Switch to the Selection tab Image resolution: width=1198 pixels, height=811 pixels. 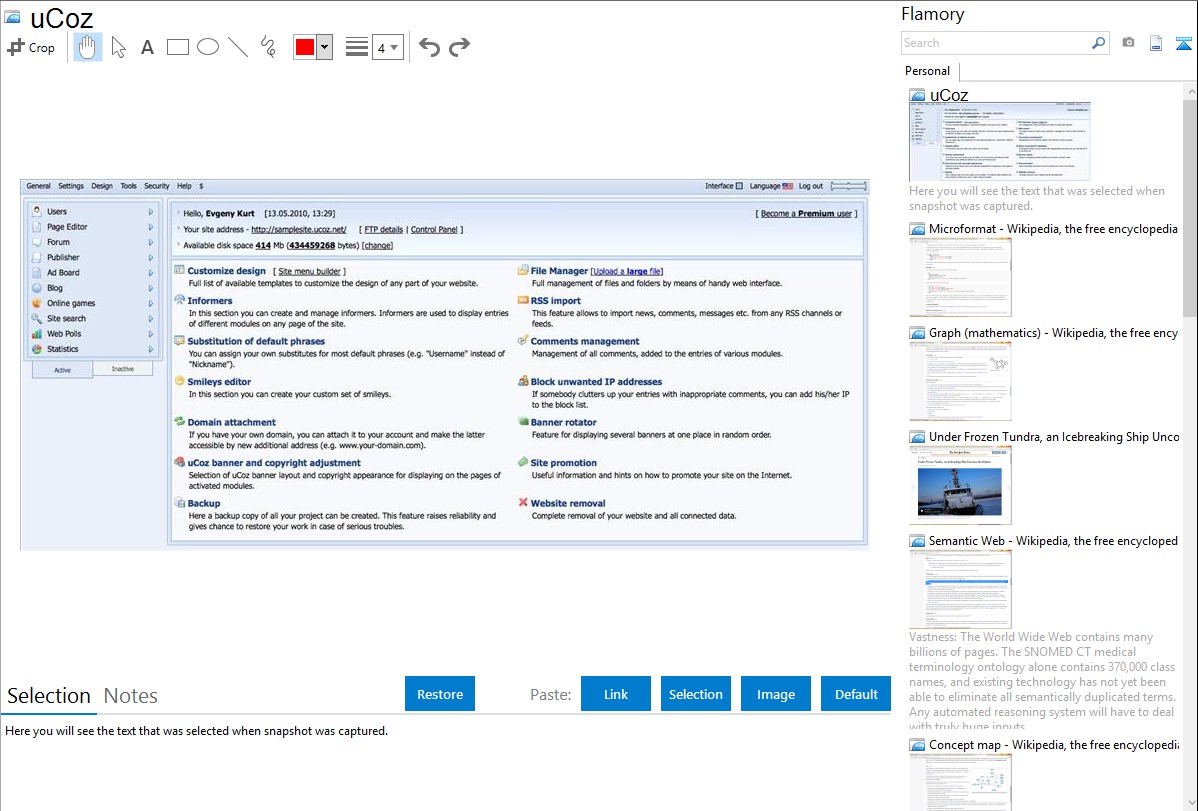[49, 696]
